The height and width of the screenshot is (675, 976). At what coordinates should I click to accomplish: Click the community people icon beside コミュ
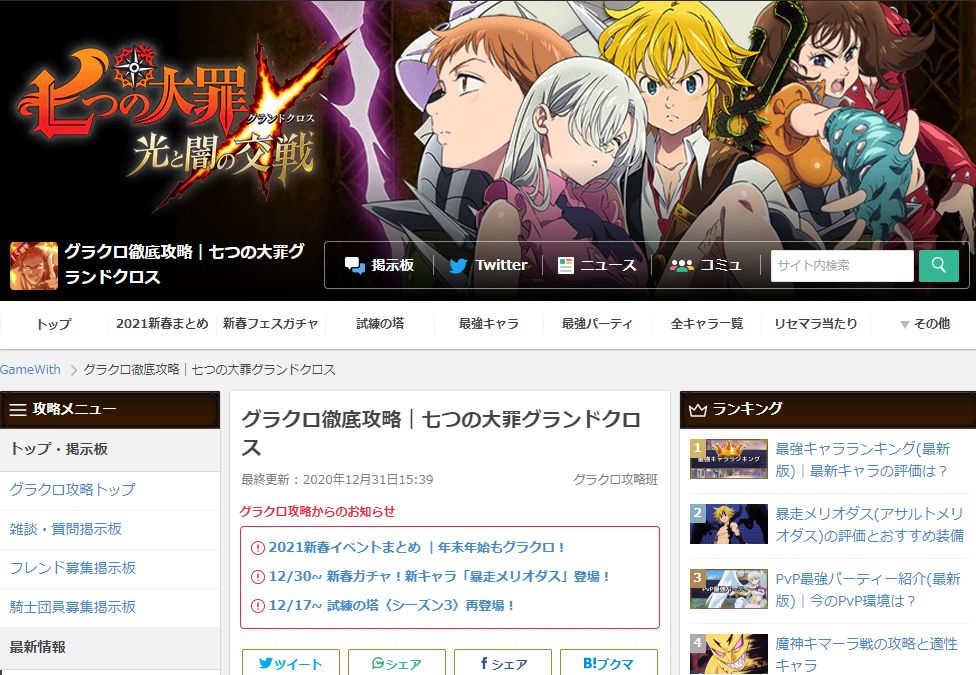[682, 266]
